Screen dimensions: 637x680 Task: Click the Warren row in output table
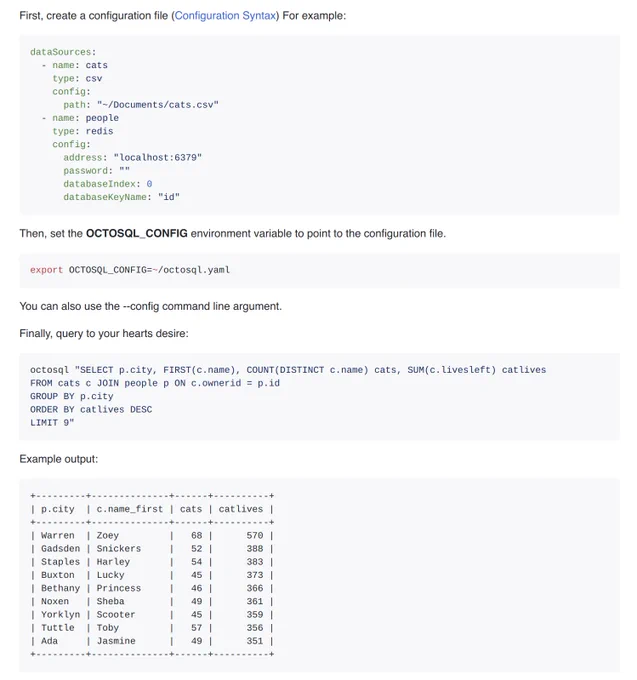click(x=152, y=536)
